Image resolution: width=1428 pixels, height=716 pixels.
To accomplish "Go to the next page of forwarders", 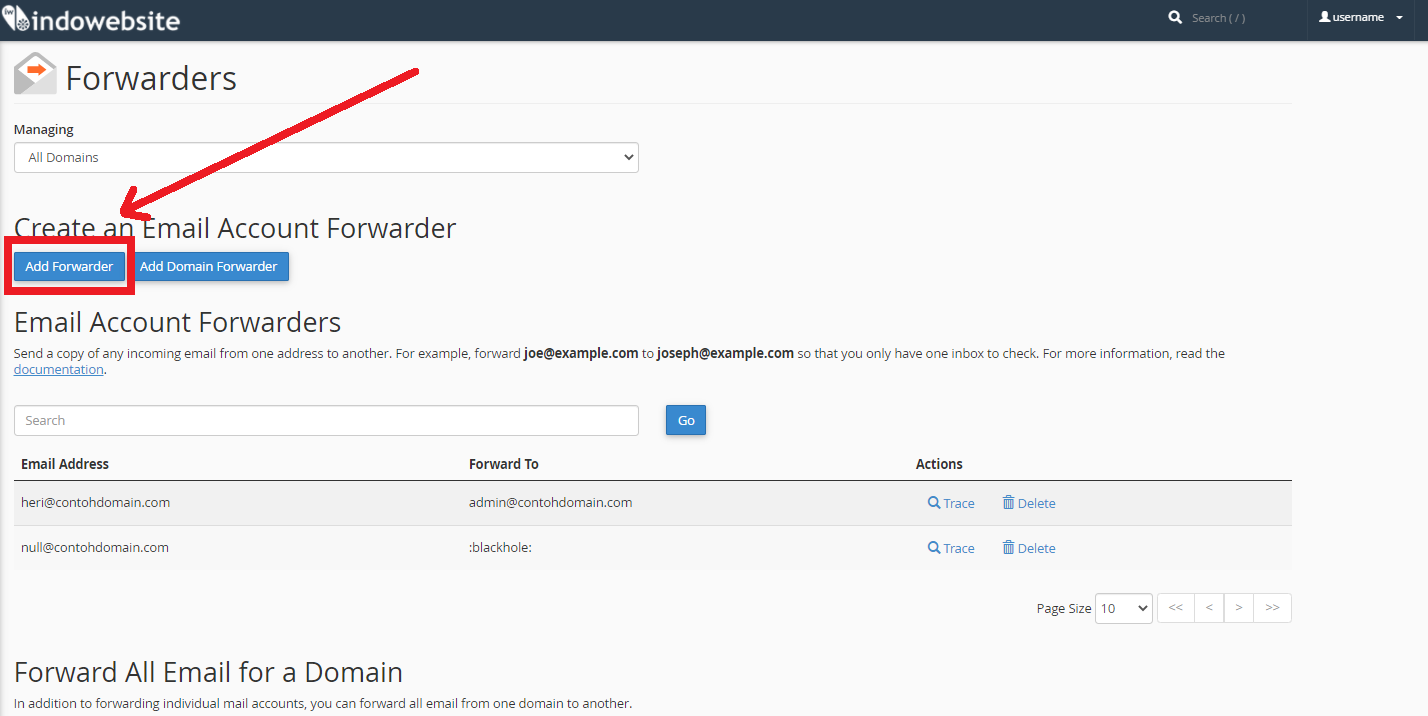I will [1239, 607].
